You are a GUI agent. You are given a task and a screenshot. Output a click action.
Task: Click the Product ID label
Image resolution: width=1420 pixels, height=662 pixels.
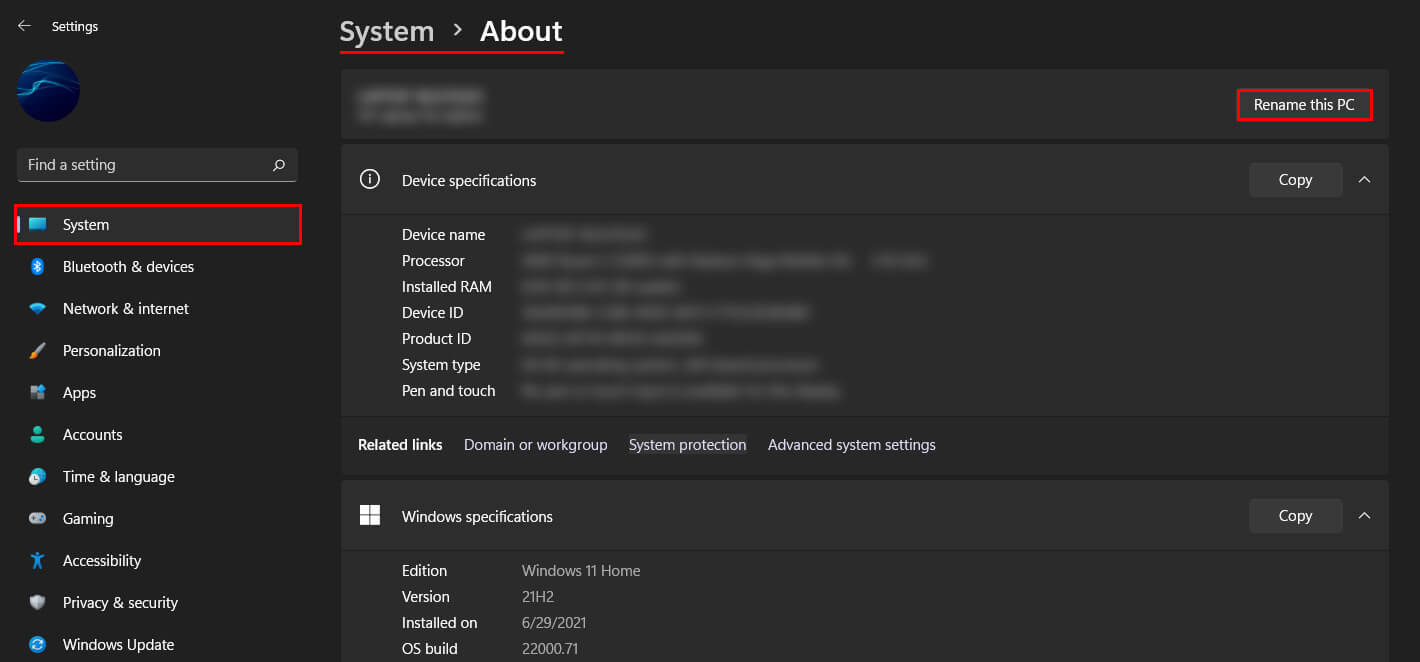[x=436, y=339]
